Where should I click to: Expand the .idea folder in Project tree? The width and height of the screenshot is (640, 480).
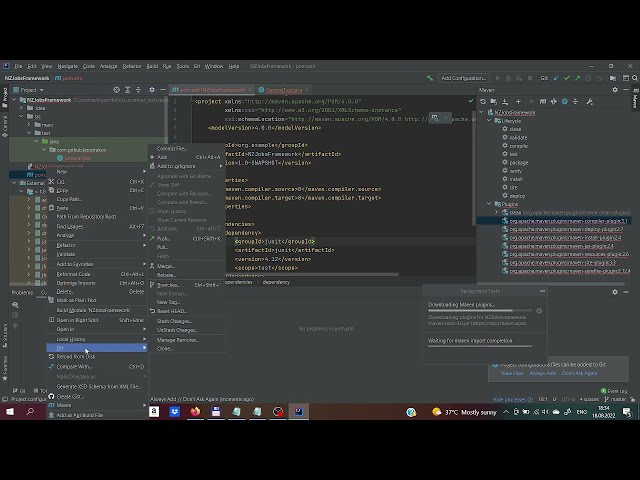click(x=22, y=108)
